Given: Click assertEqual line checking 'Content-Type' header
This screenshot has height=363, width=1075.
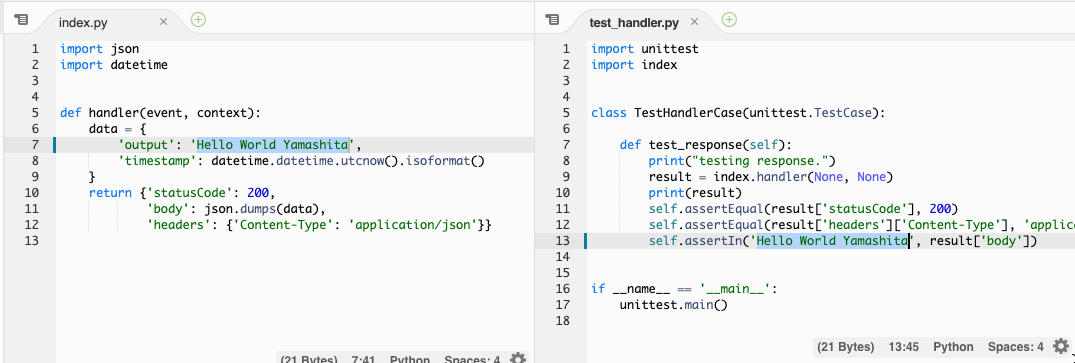Looking at the screenshot, I should point(862,225).
